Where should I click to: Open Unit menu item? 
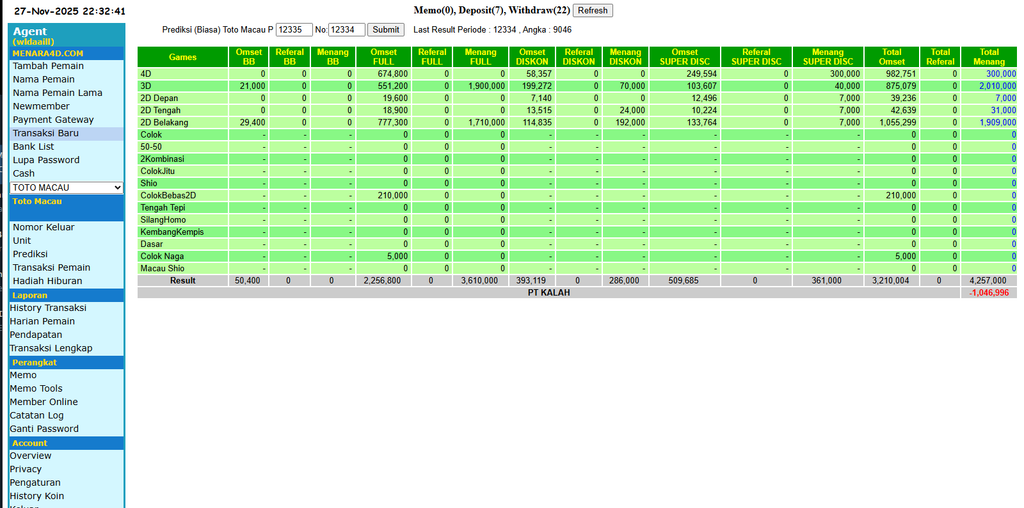22,240
